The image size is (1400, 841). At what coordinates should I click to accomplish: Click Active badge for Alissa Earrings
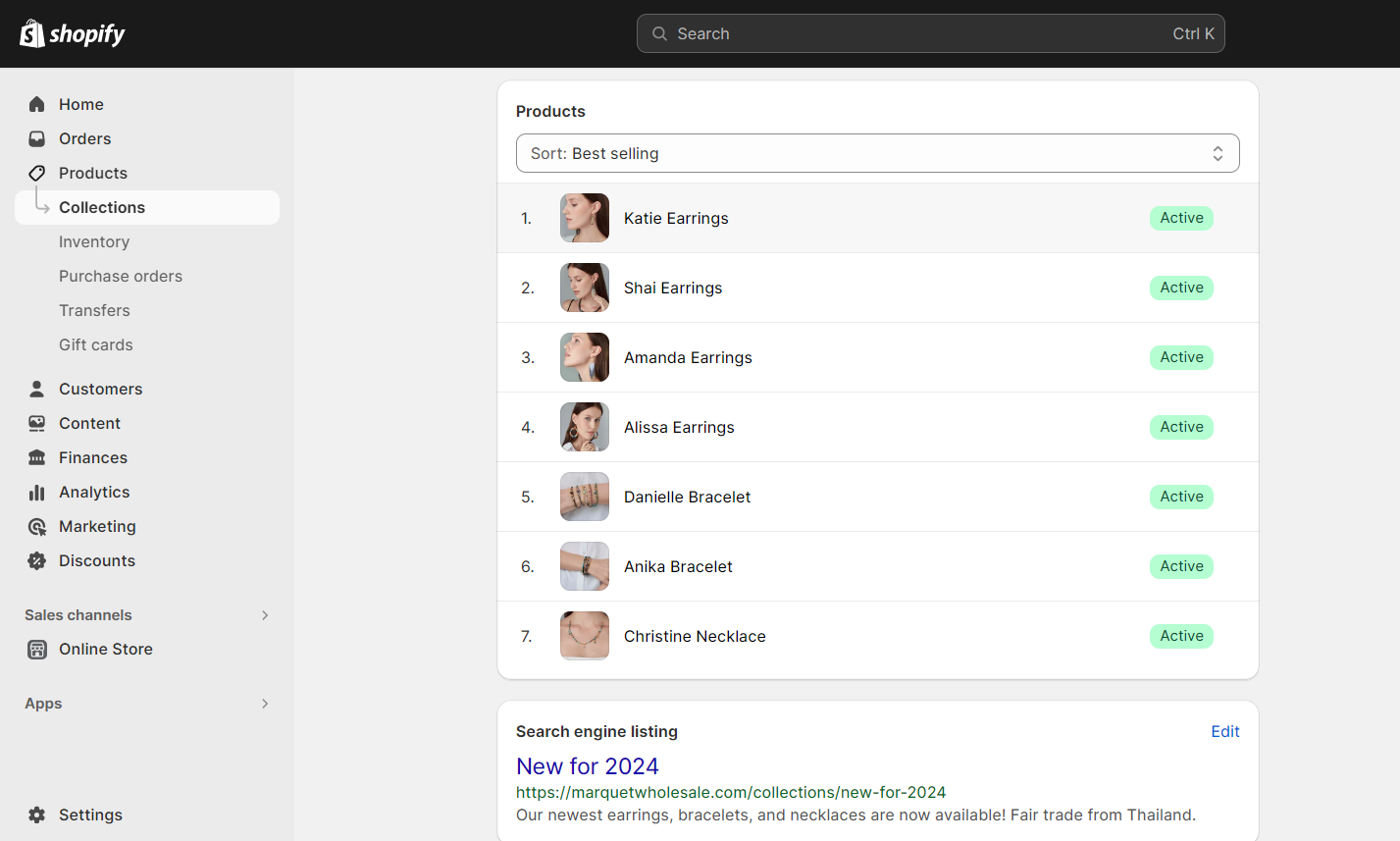[1181, 427]
